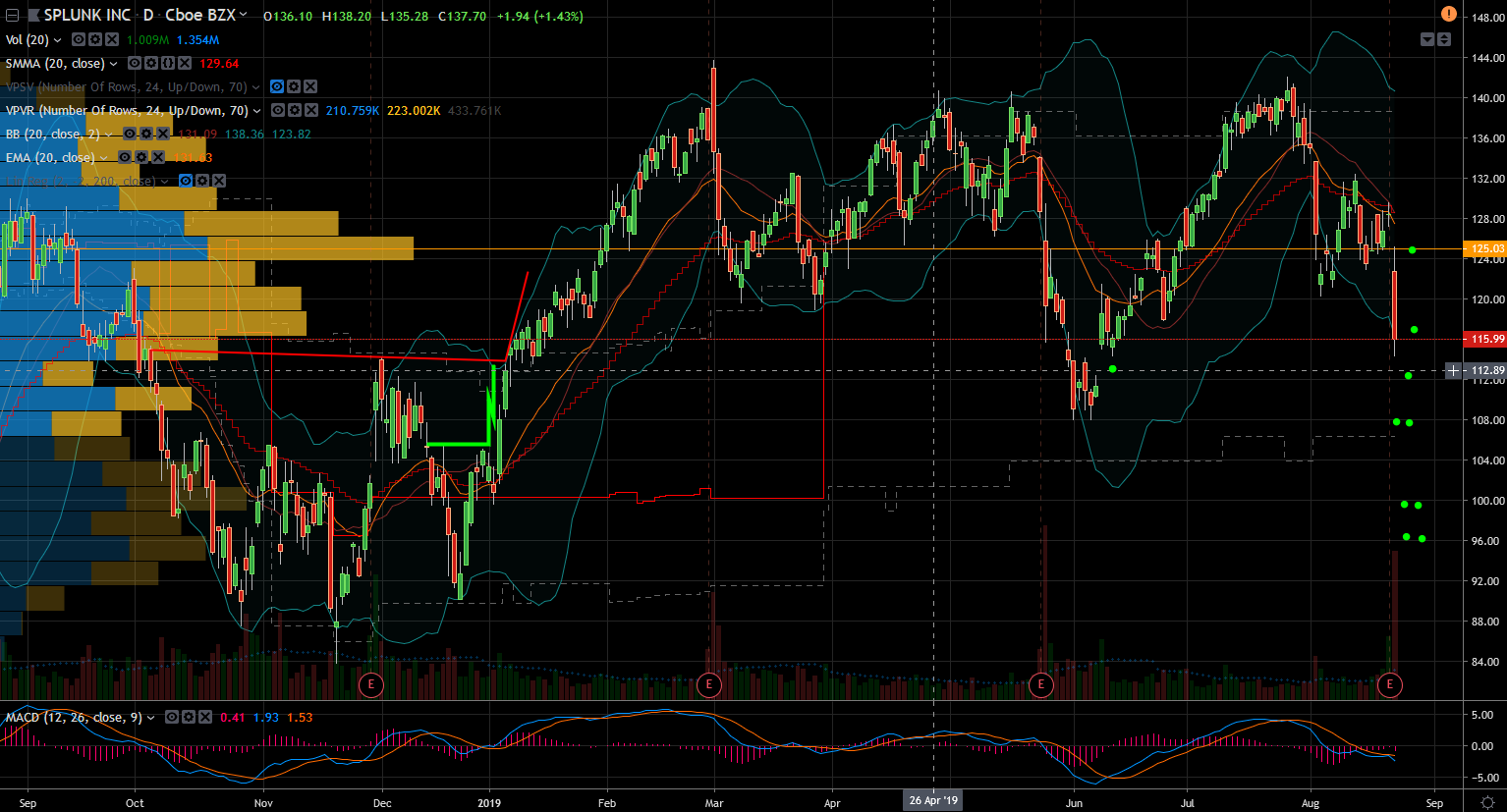Collapse the indicator legend using the box icon
Viewport: 1507px width, 812px height.
point(12,16)
